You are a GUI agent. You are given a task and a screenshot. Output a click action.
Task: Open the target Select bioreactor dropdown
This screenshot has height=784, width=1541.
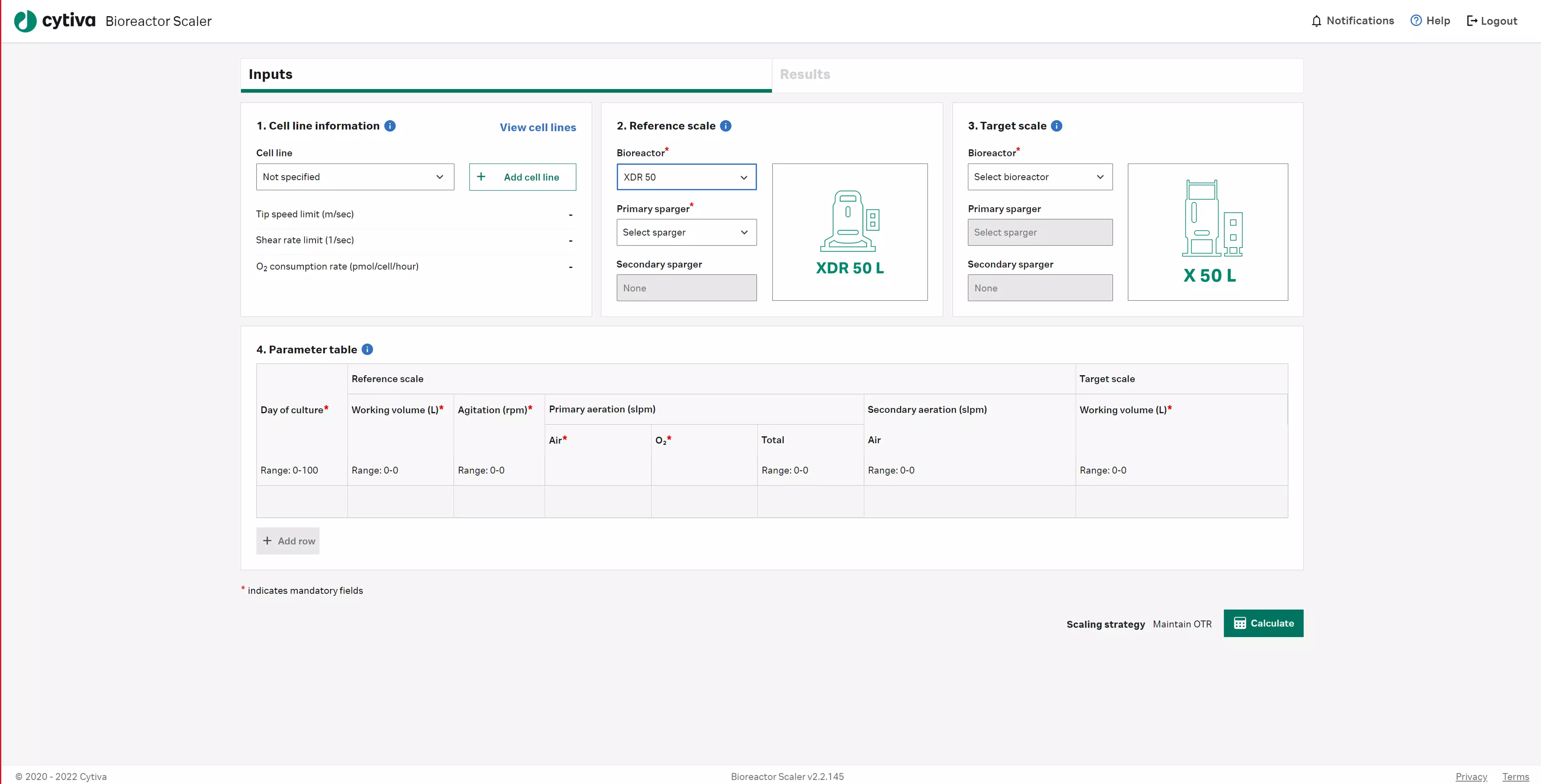(x=1040, y=177)
